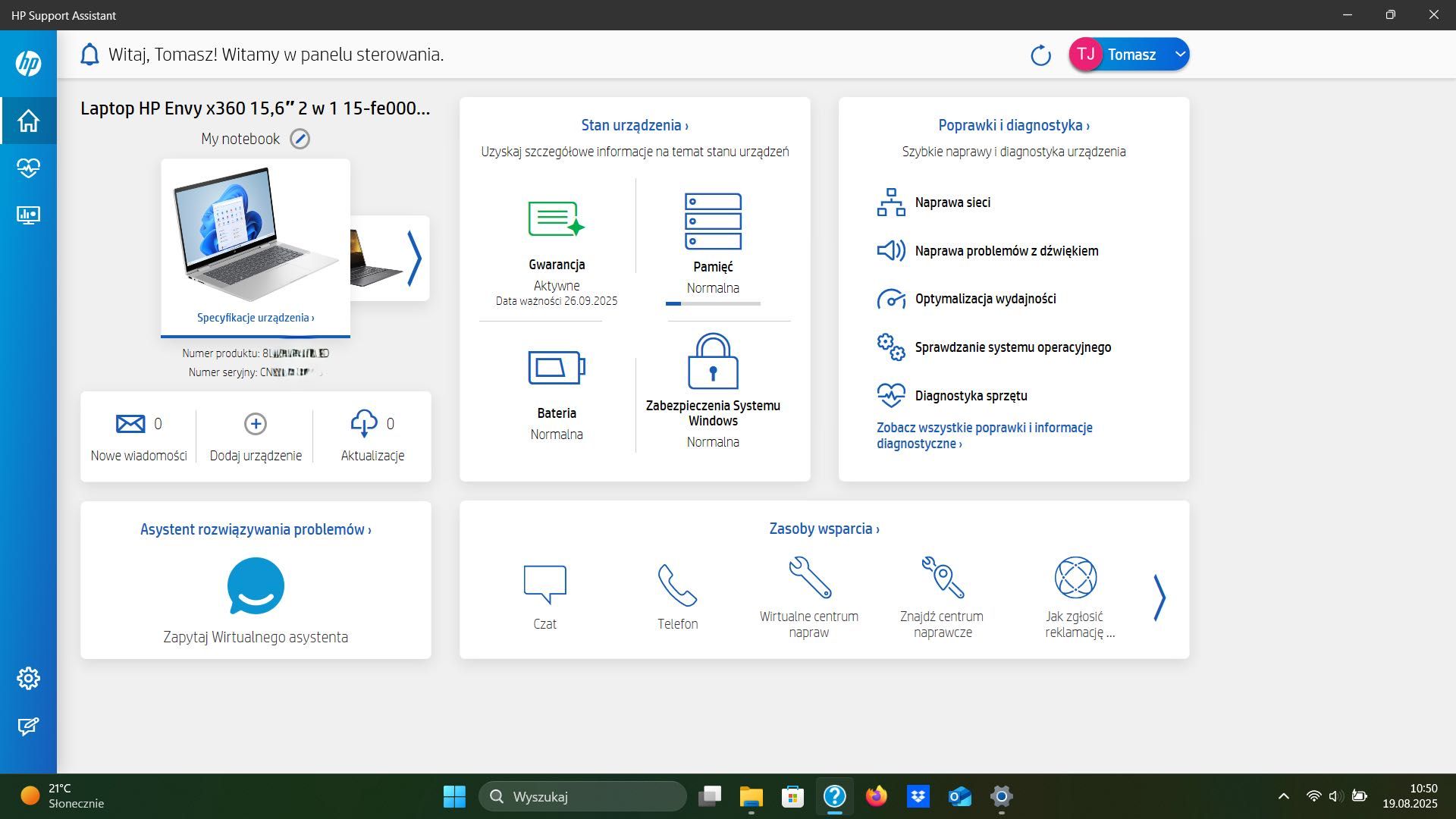Screen dimensions: 1456x819
Task: Click the TJ avatar circle
Action: pyautogui.click(x=1086, y=55)
